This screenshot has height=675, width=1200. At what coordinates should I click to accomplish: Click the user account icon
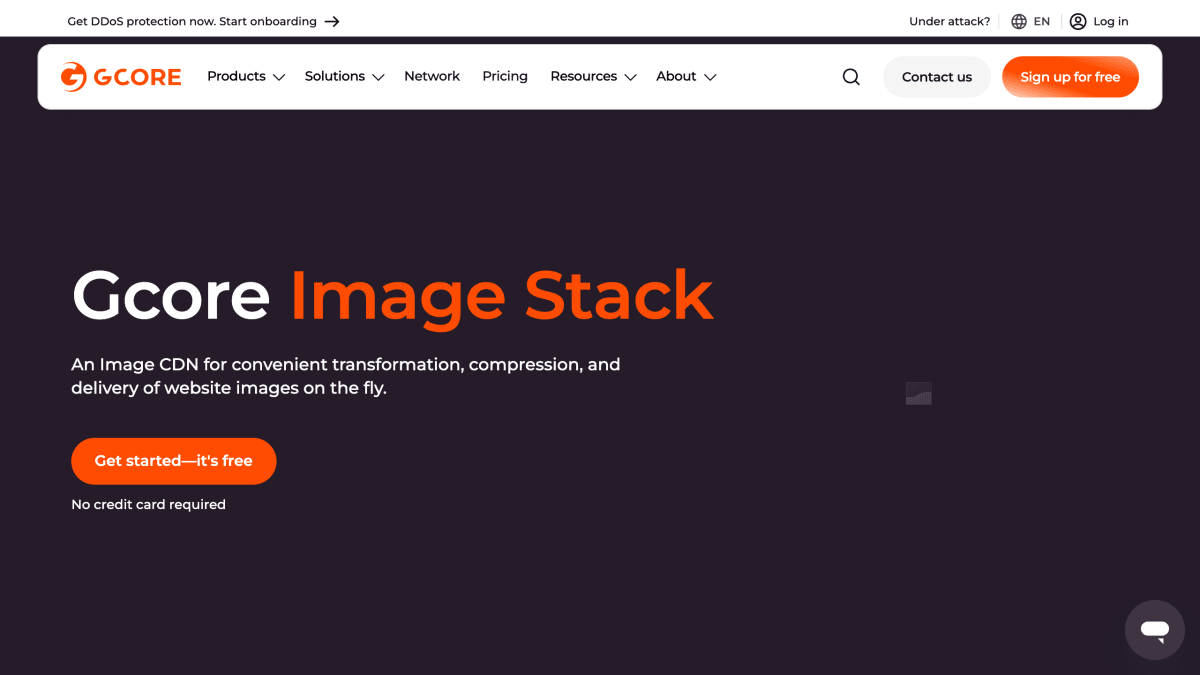point(1078,21)
